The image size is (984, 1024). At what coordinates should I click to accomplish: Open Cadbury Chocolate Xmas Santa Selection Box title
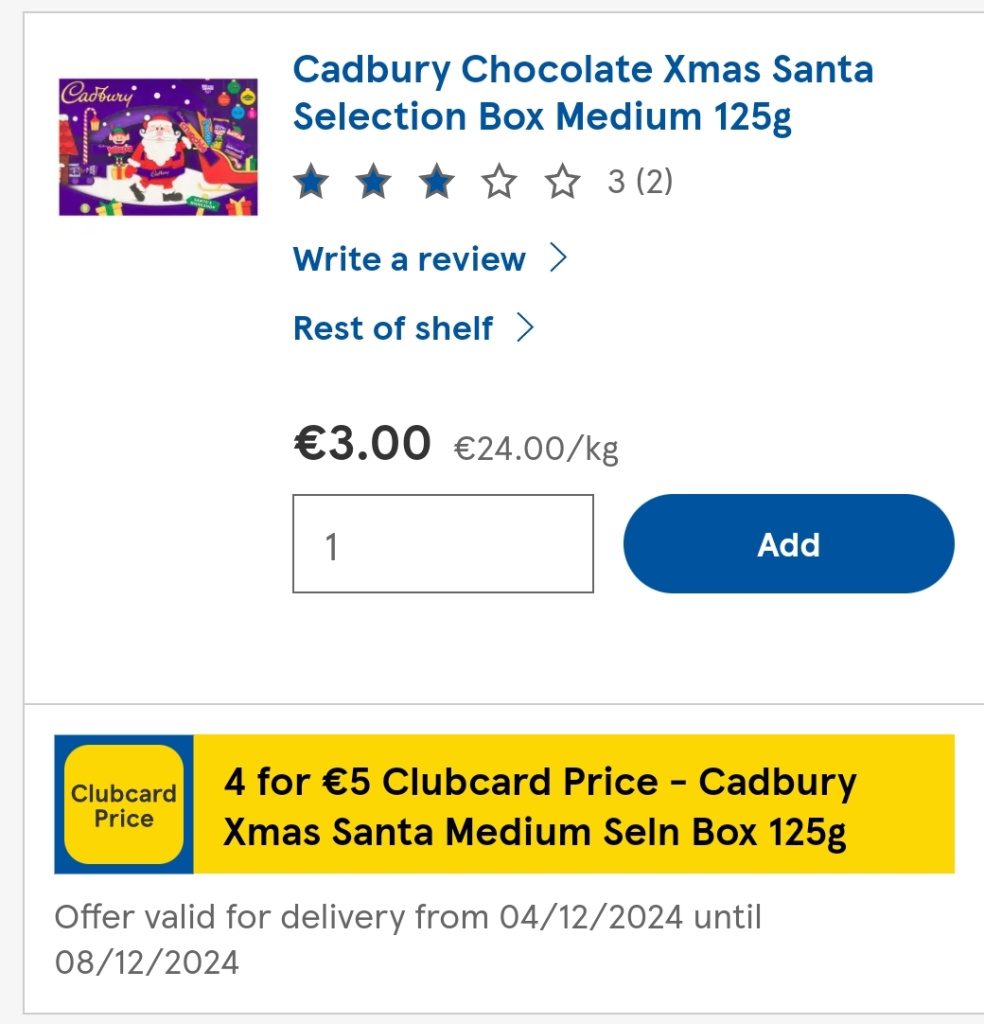(582, 93)
